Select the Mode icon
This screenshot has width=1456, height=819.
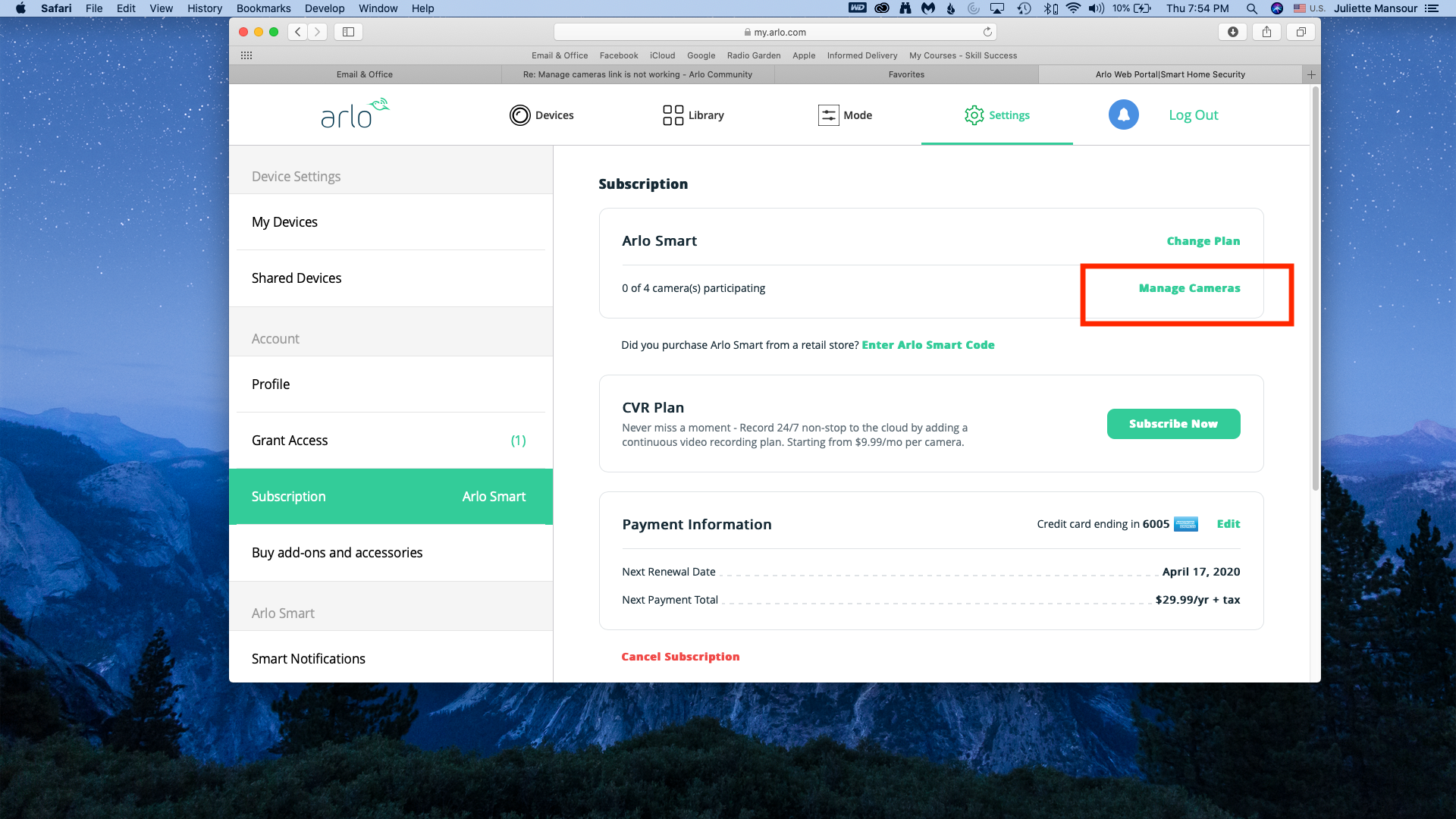coord(828,115)
